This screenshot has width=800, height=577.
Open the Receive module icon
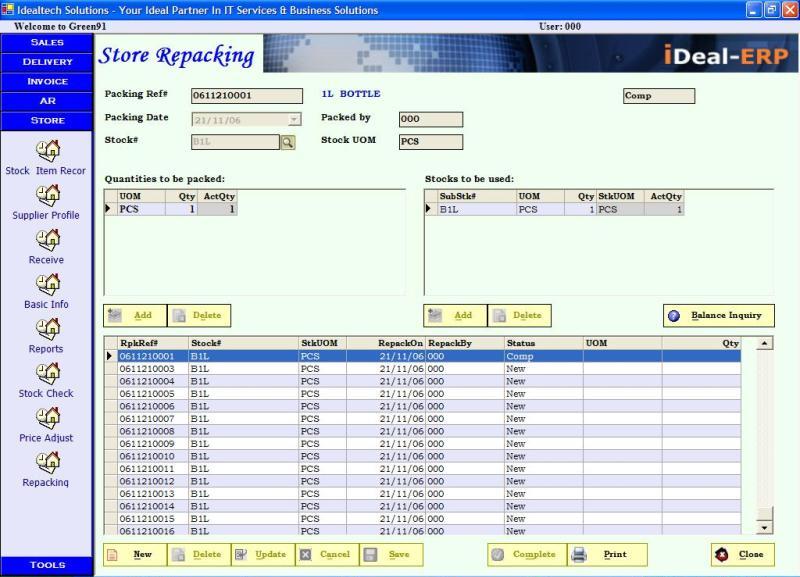click(46, 241)
